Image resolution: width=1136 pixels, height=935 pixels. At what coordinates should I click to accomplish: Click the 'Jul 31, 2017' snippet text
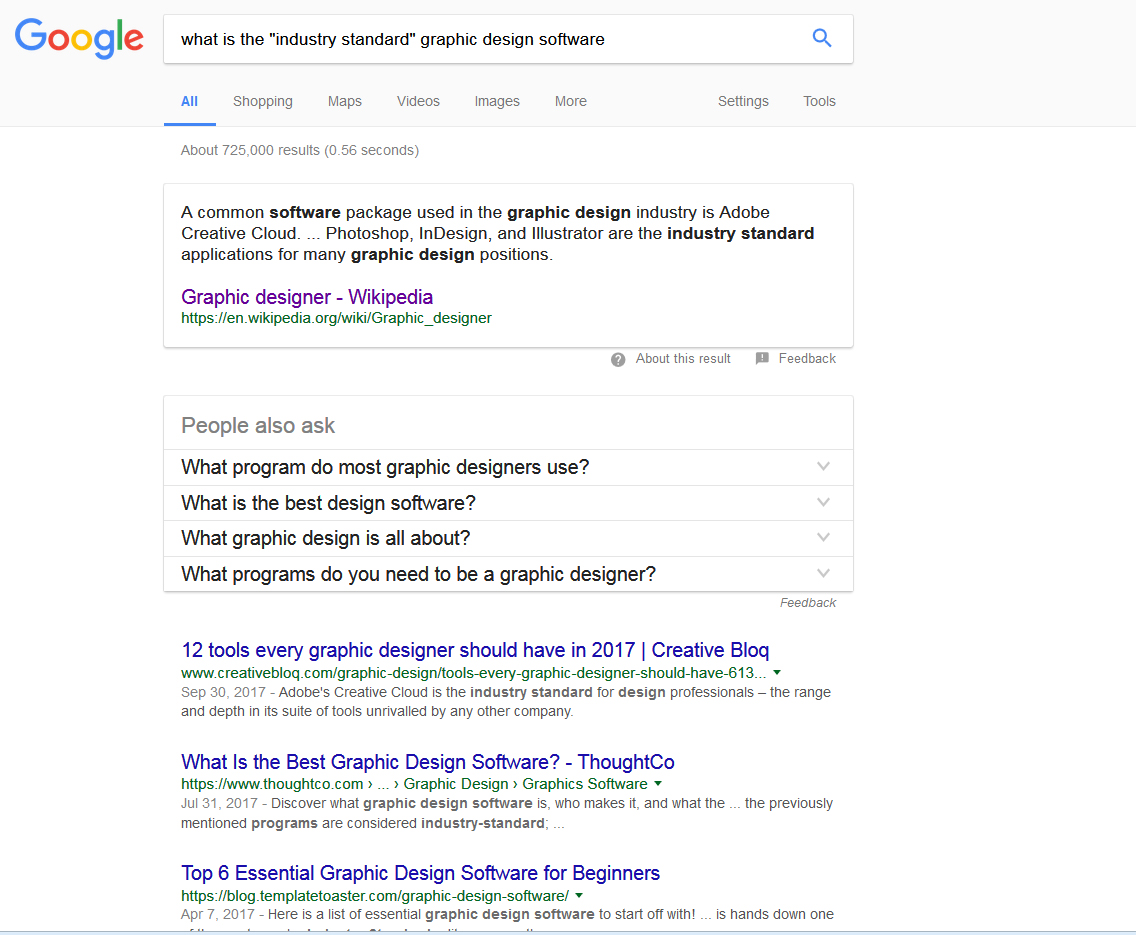[220, 803]
